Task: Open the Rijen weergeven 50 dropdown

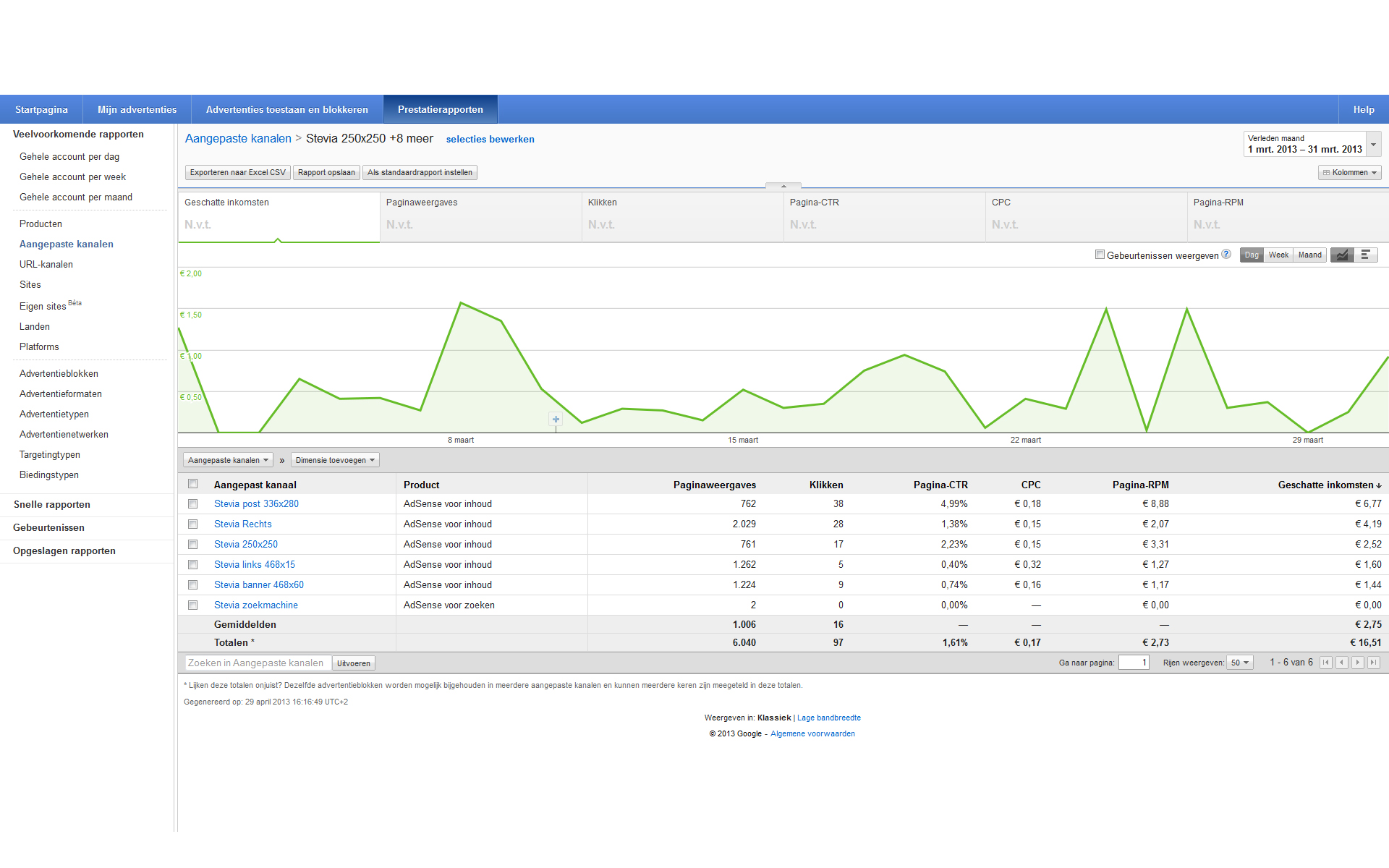Action: [x=1240, y=663]
